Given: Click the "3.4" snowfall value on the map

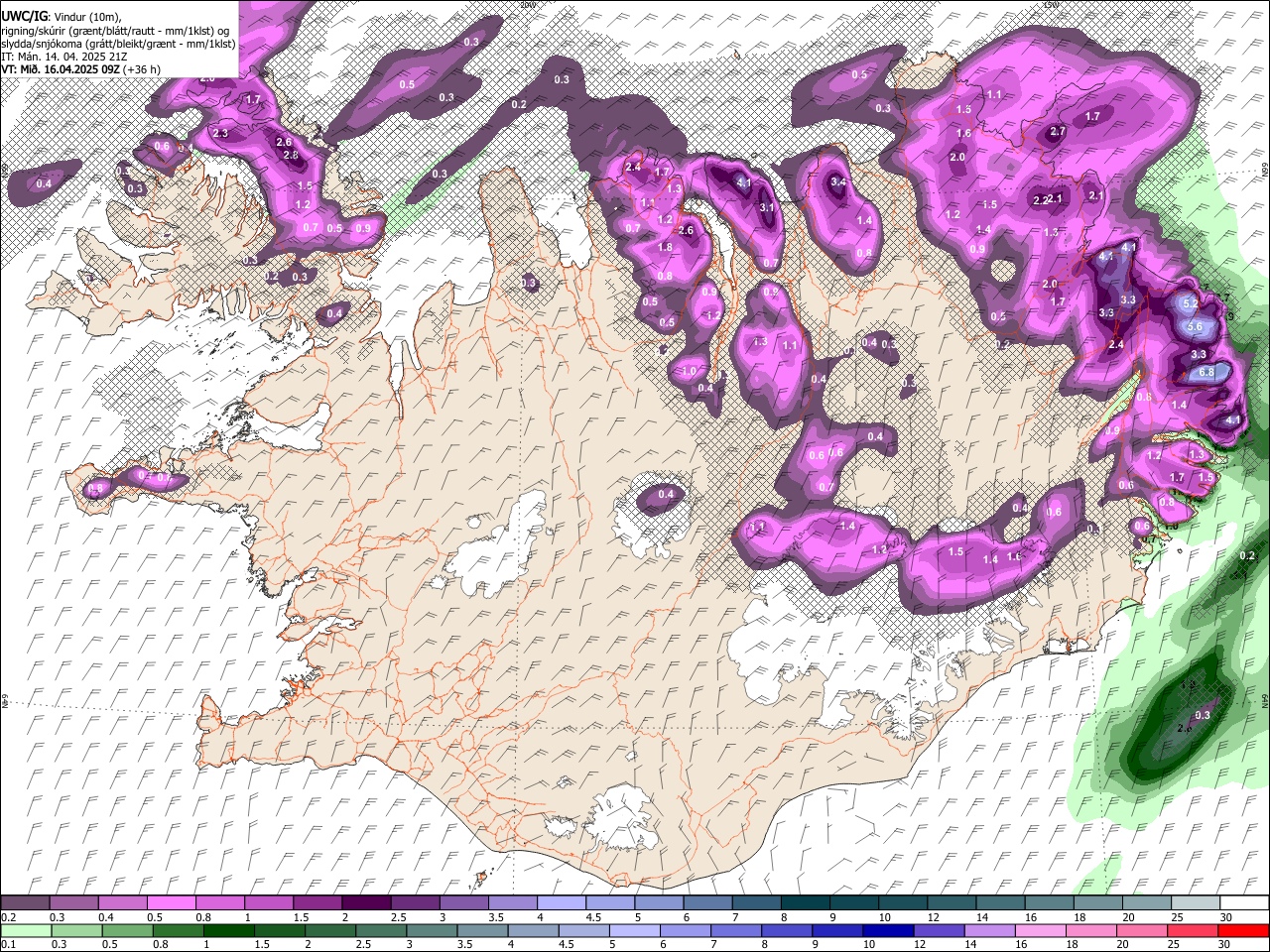Looking at the screenshot, I should [838, 181].
